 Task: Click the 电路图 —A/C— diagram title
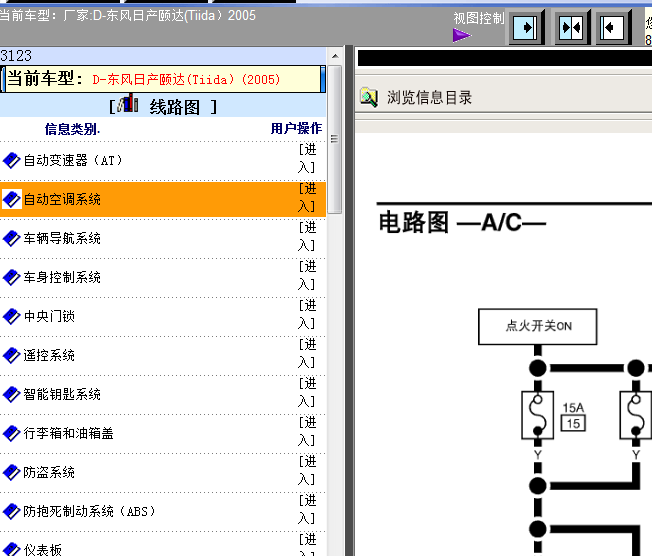point(462,222)
